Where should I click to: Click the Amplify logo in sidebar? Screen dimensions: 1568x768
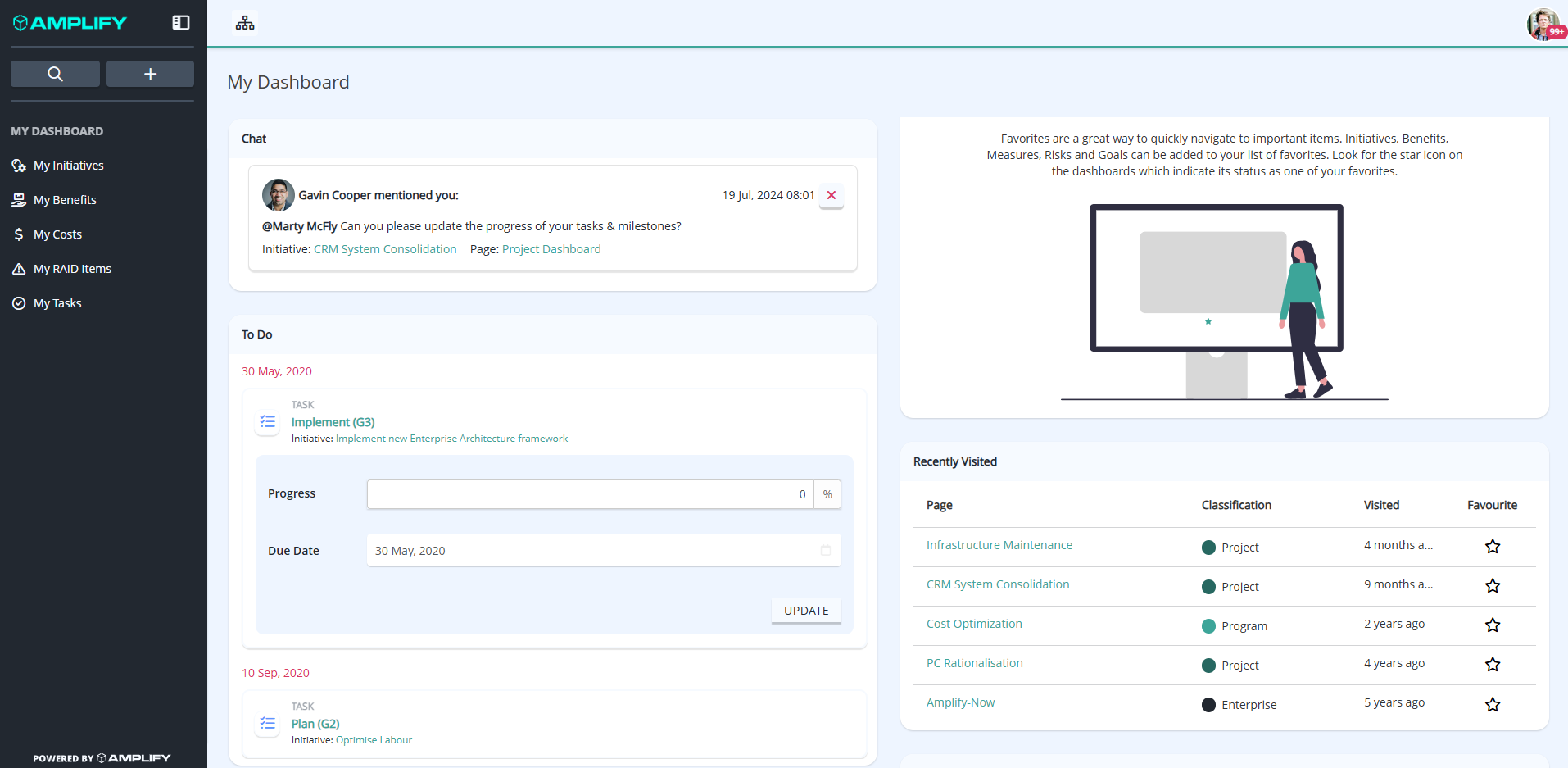click(70, 23)
